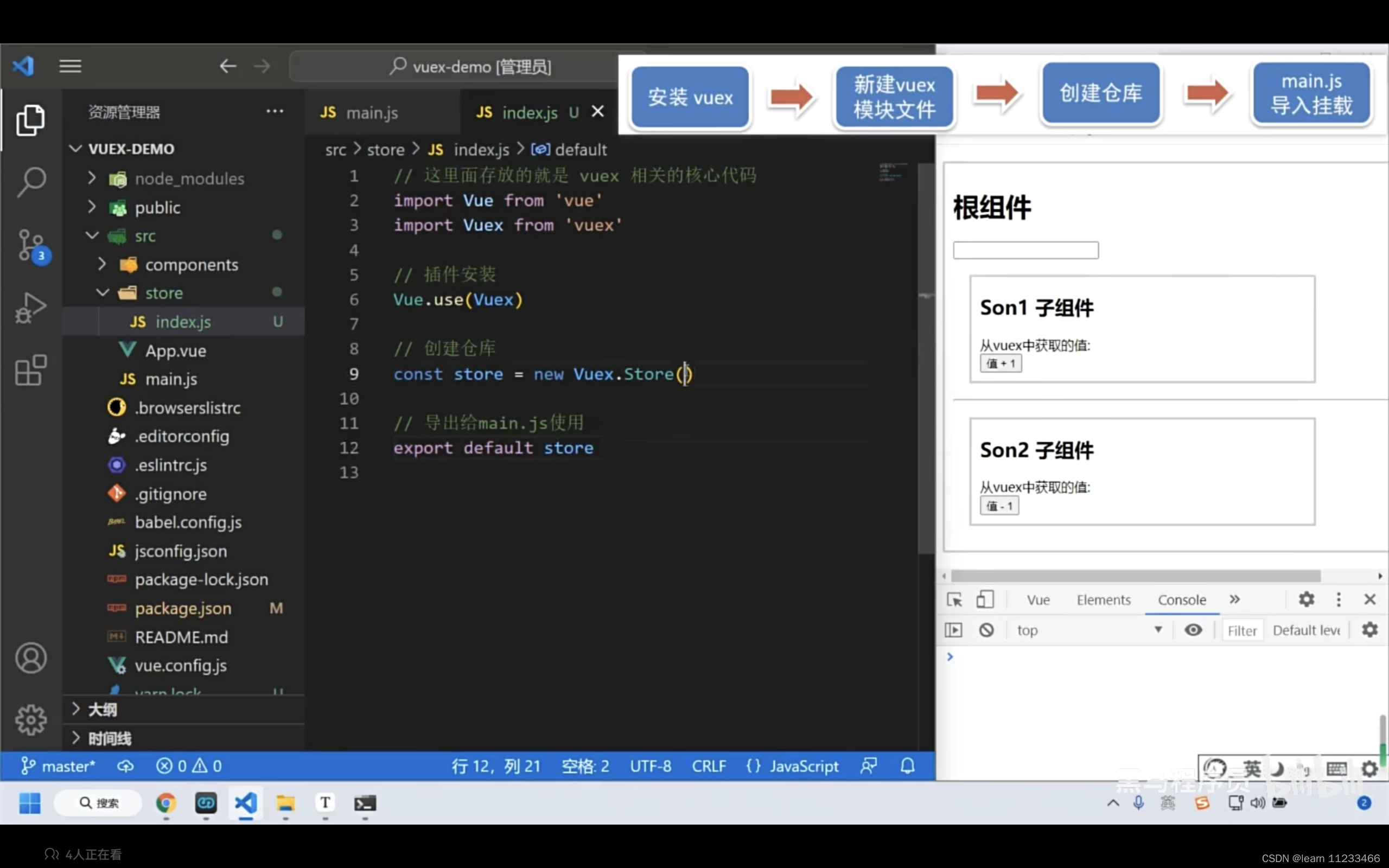Click the Accounts icon in activity bar

click(x=31, y=658)
